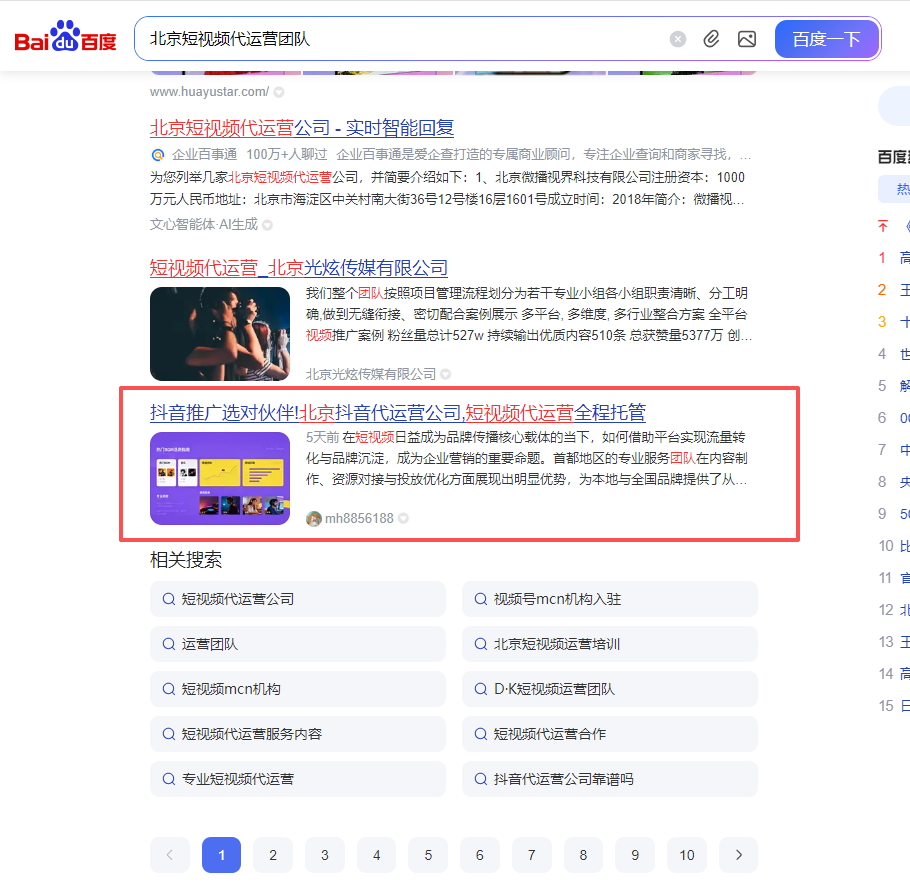The width and height of the screenshot is (910, 885).
Task: Open image search camera icon
Action: [746, 39]
